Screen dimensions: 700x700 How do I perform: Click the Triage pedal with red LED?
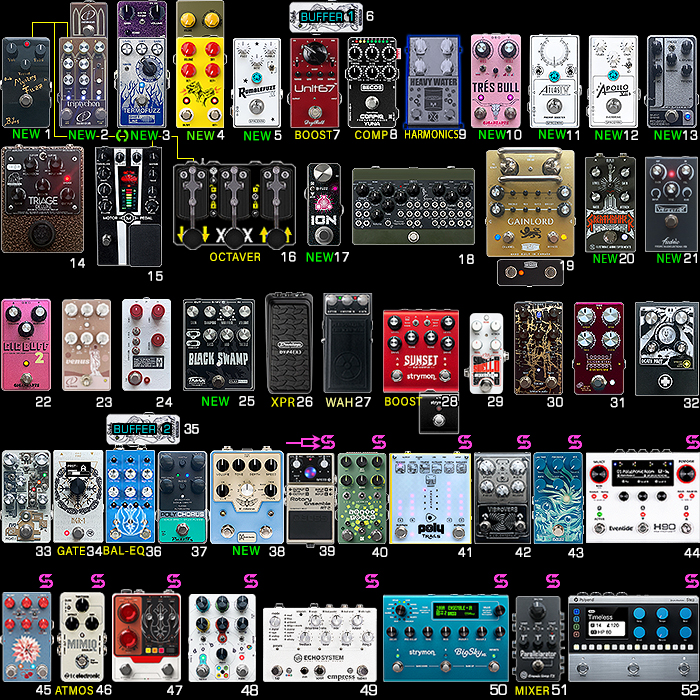[x=42, y=200]
